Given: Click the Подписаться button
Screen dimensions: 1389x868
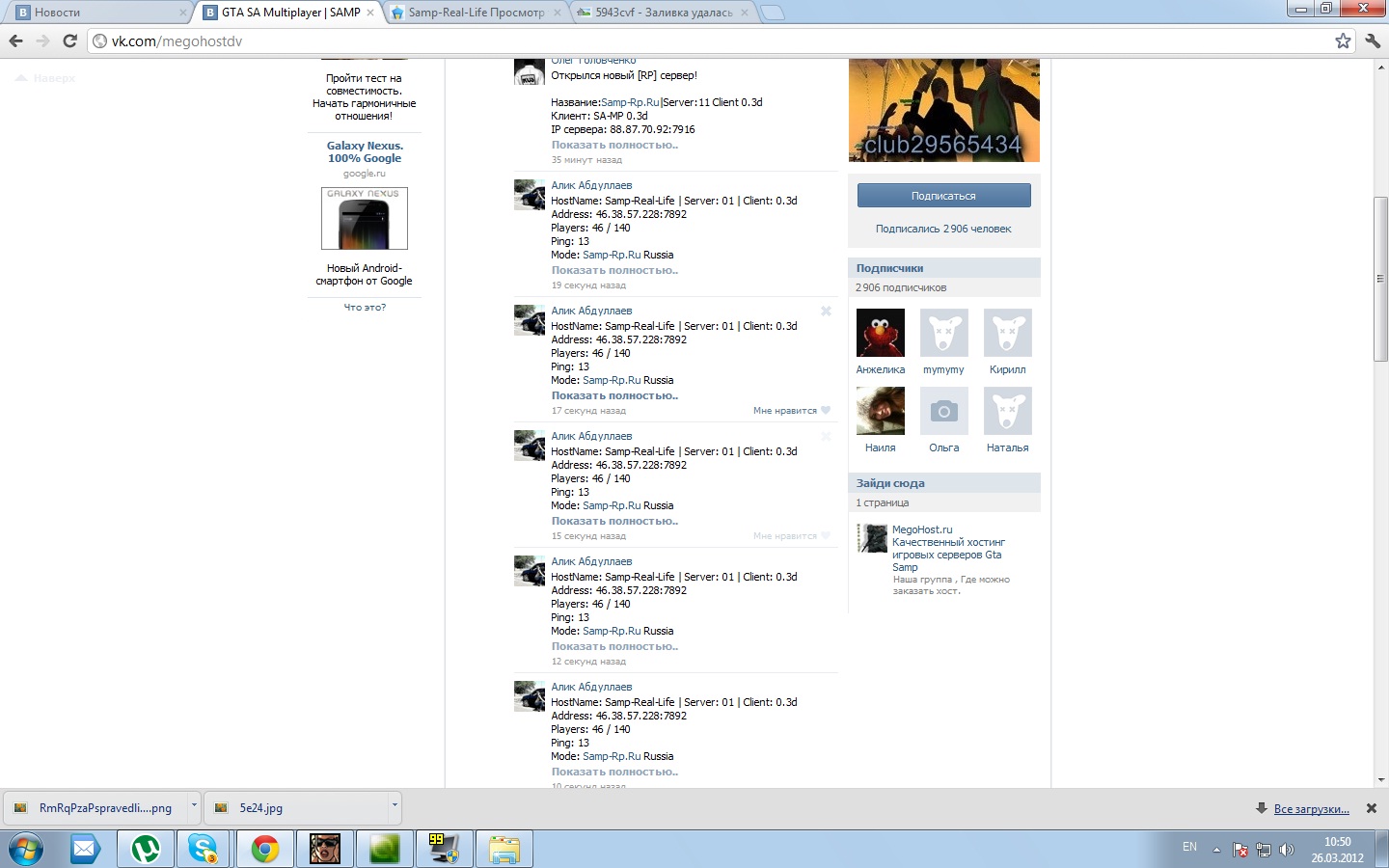Looking at the screenshot, I should 943,196.
